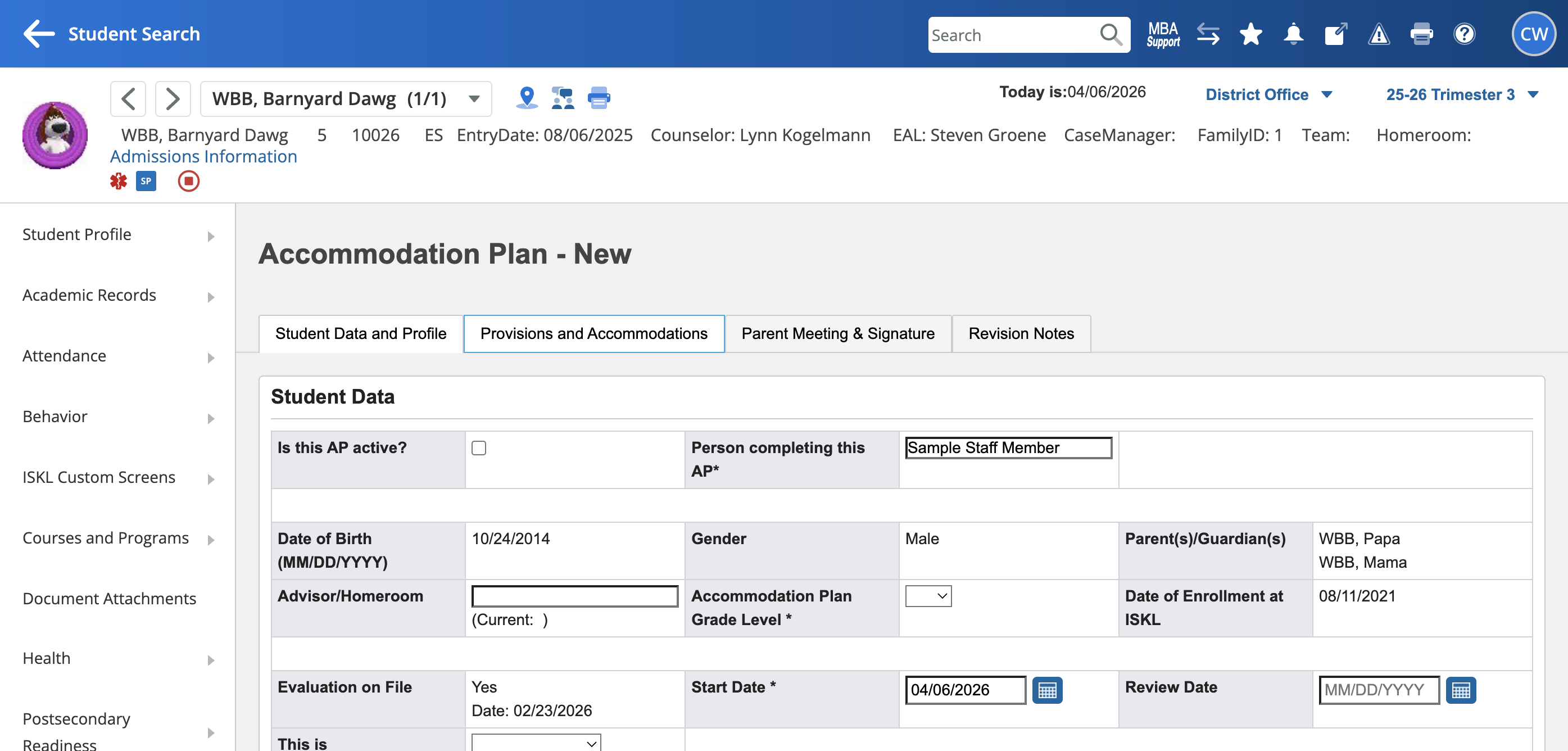Screen dimensions: 1568x751
Task: Click the red medical alert icon
Action: (x=118, y=182)
